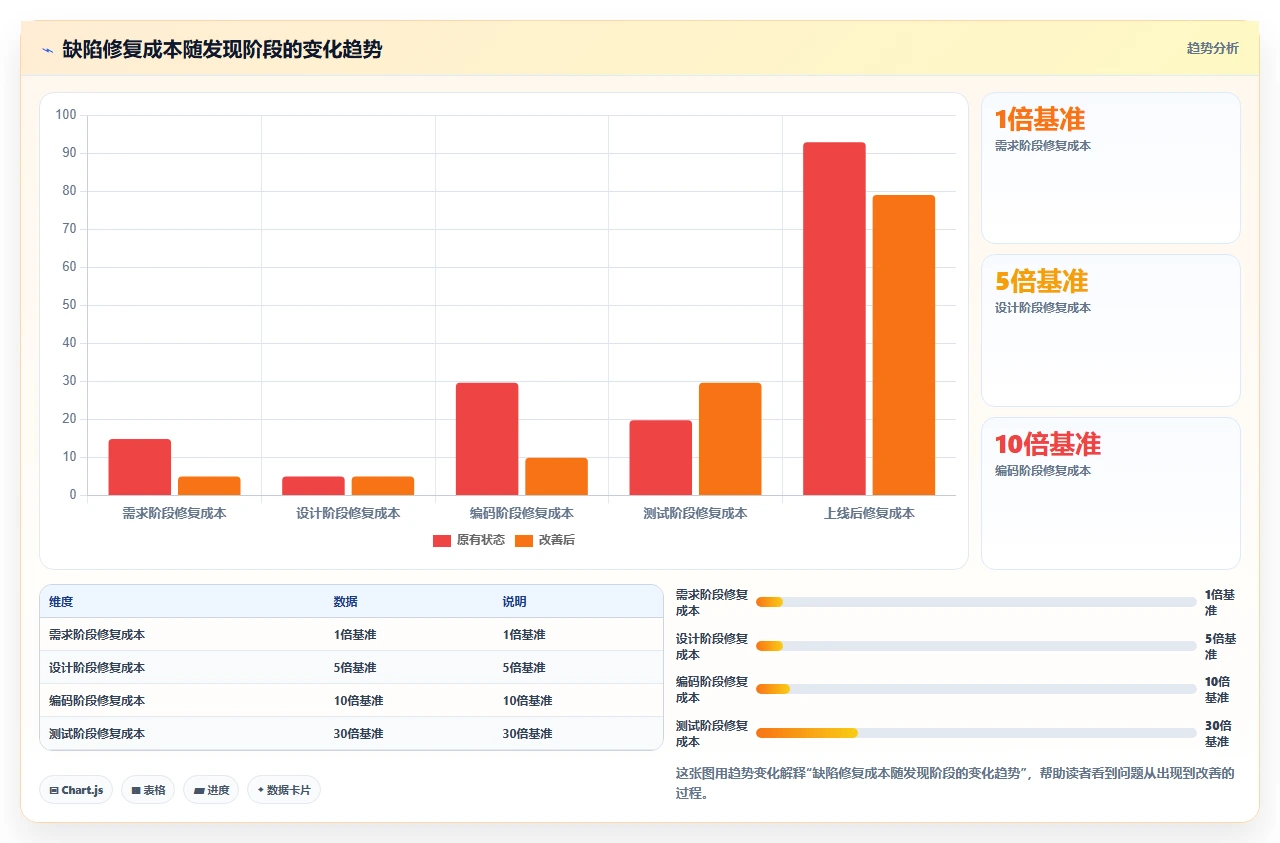Click the 编码阶段修复成本 progress bar
This screenshot has height=843, width=1280.
[x=976, y=689]
